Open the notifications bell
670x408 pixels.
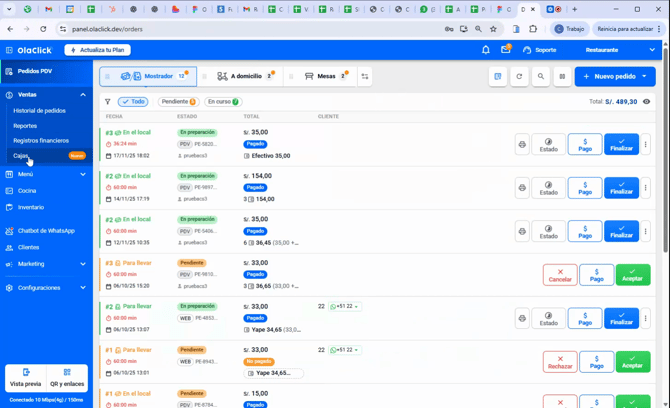[485, 50]
